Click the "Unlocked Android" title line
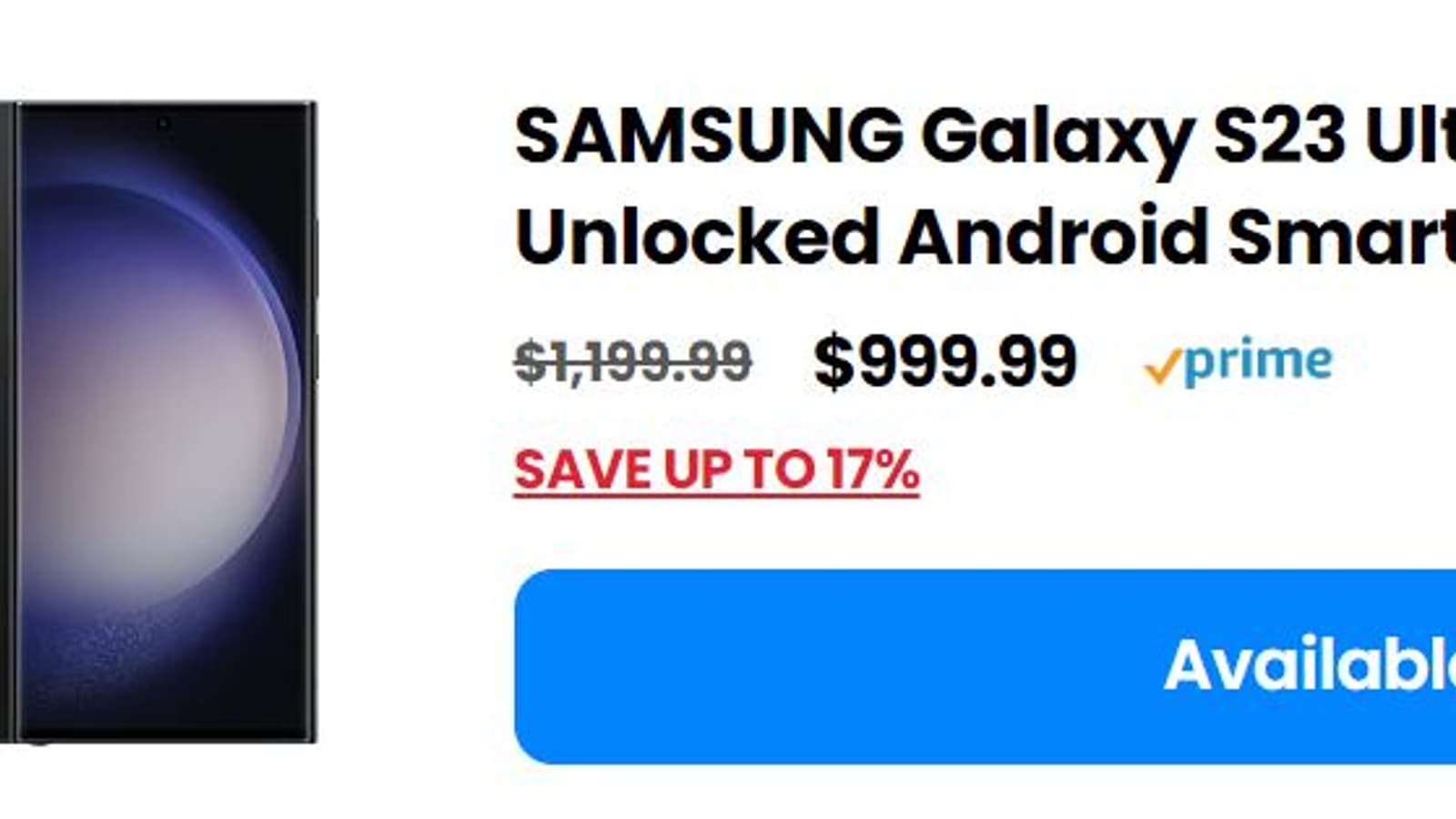This screenshot has width=1456, height=819. tap(983, 237)
